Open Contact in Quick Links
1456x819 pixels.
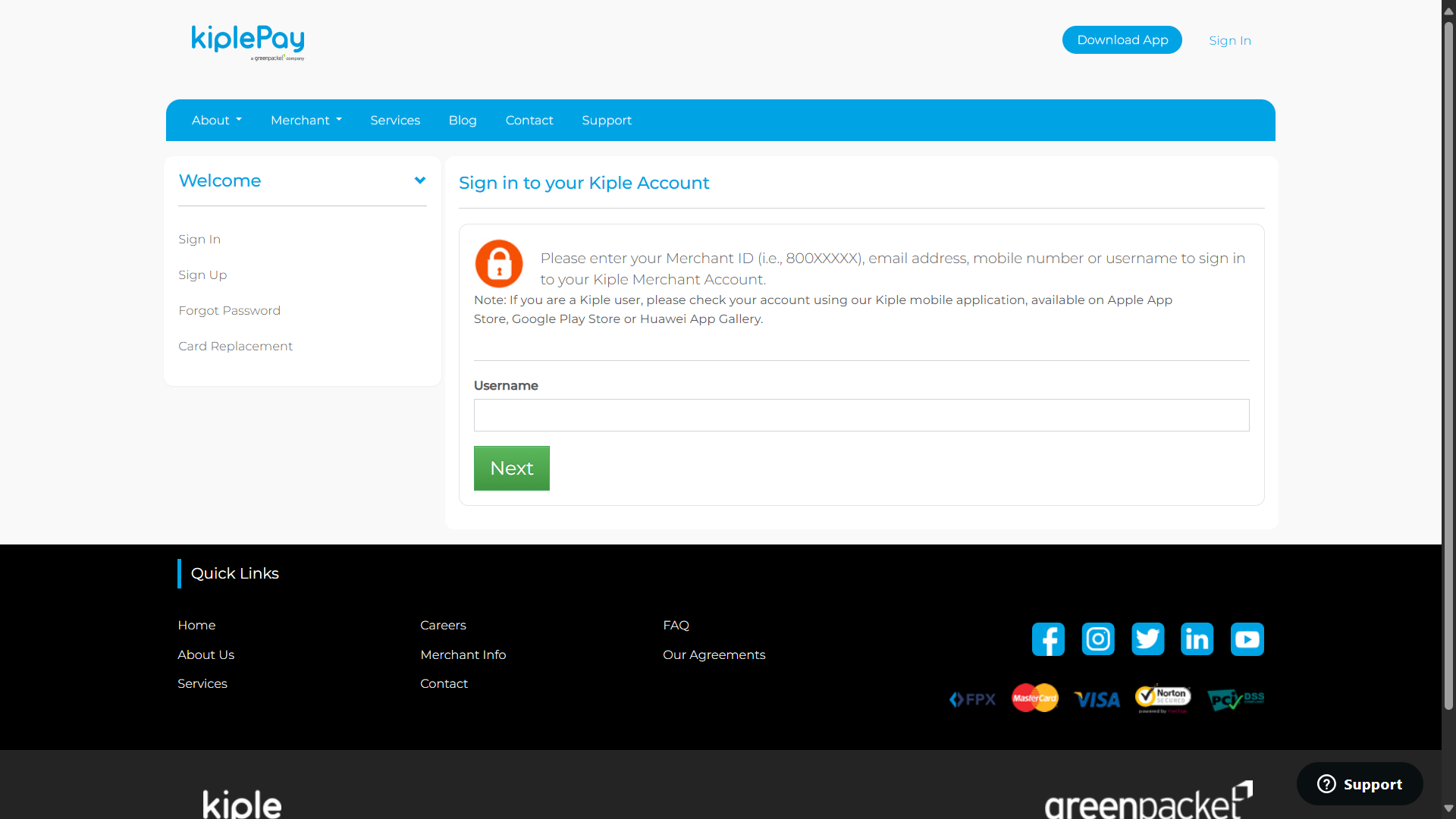[x=444, y=684]
